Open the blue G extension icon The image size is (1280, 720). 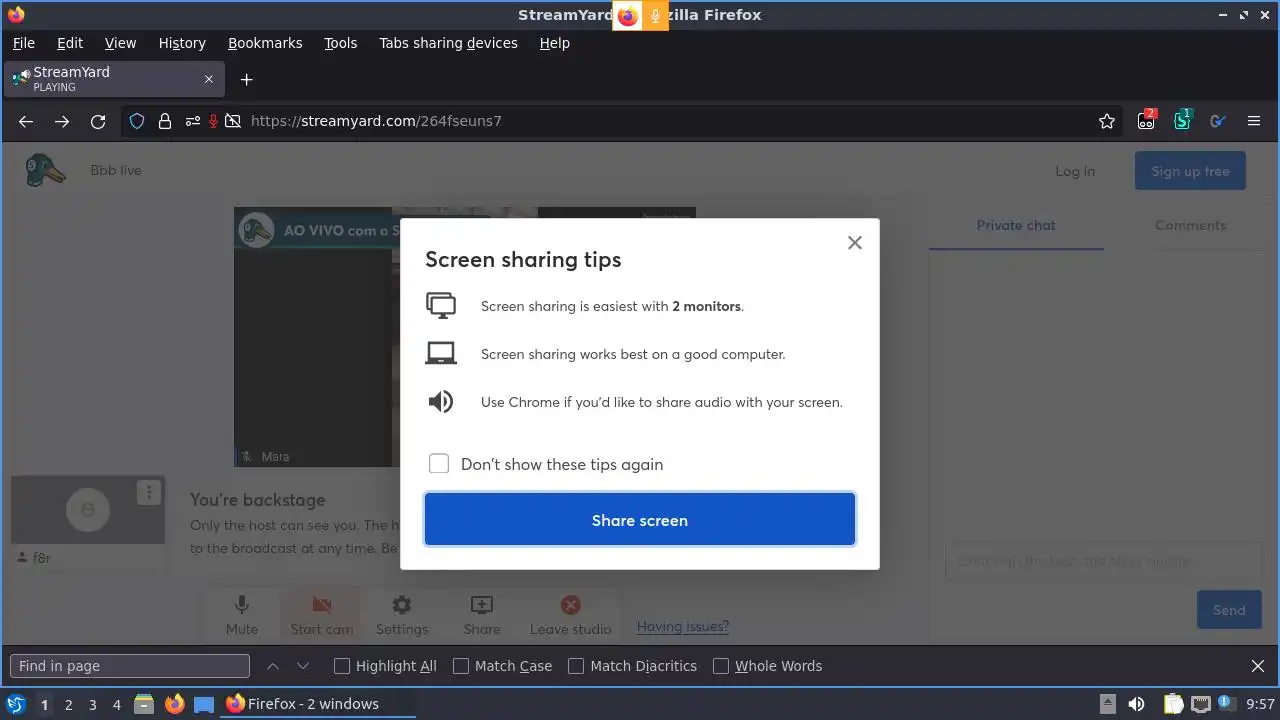(x=1217, y=121)
